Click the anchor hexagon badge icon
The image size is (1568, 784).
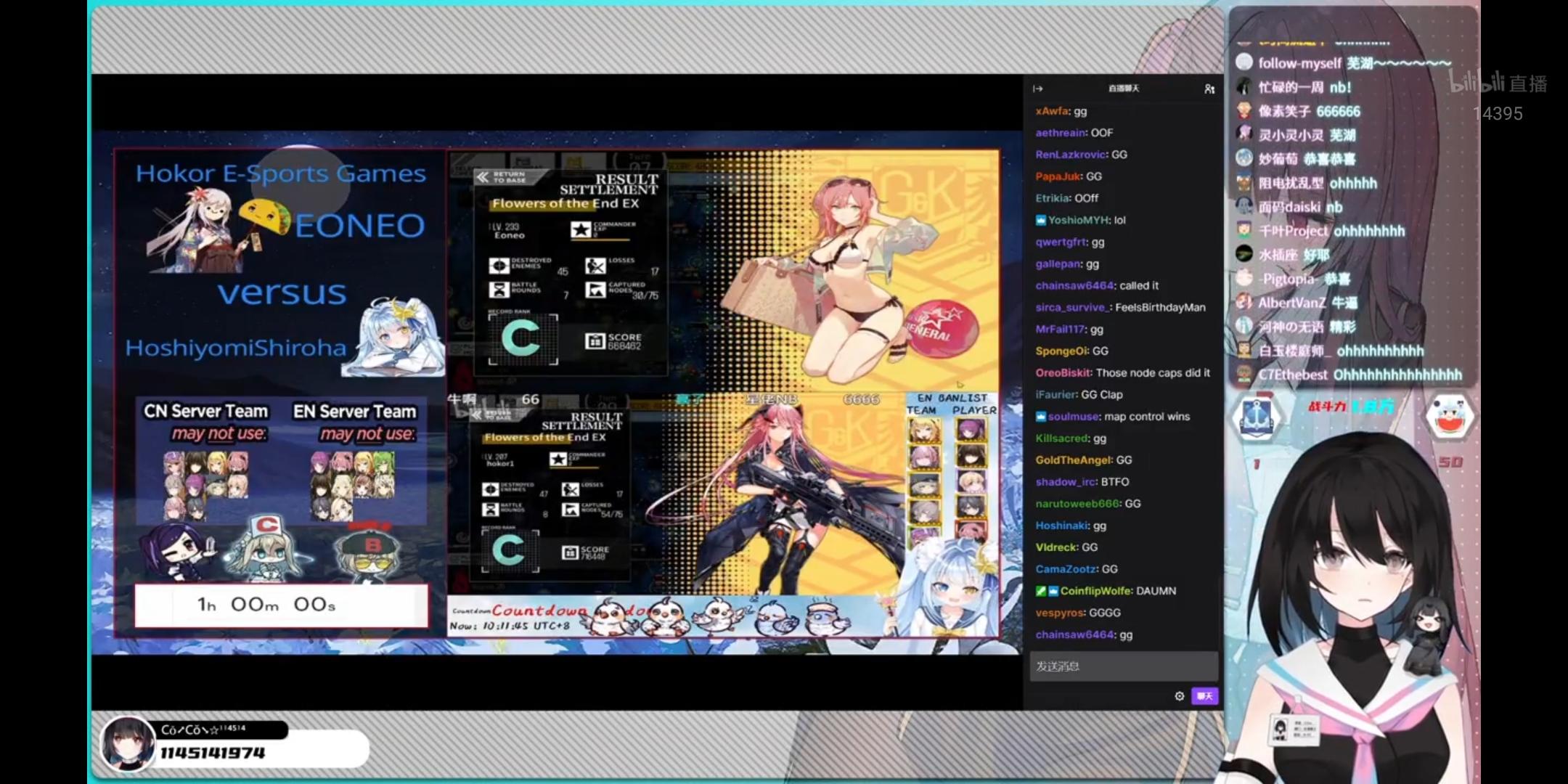pyautogui.click(x=1256, y=417)
